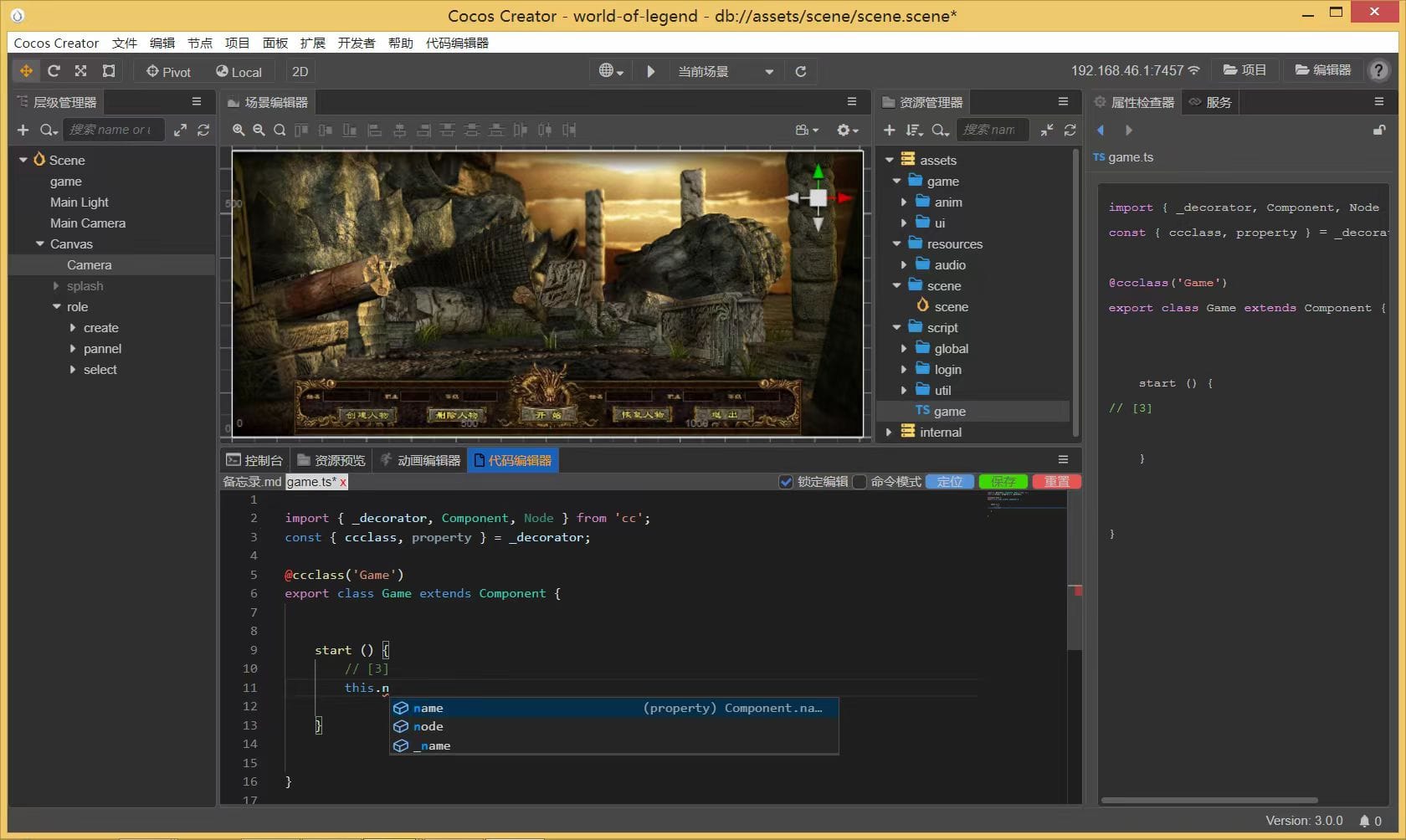
Task: Expand the pannel node
Action: pyautogui.click(x=73, y=349)
